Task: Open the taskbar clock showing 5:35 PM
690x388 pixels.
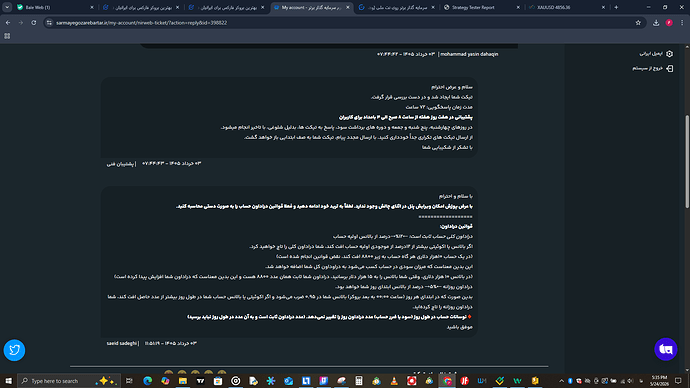Action: pyautogui.click(x=659, y=381)
